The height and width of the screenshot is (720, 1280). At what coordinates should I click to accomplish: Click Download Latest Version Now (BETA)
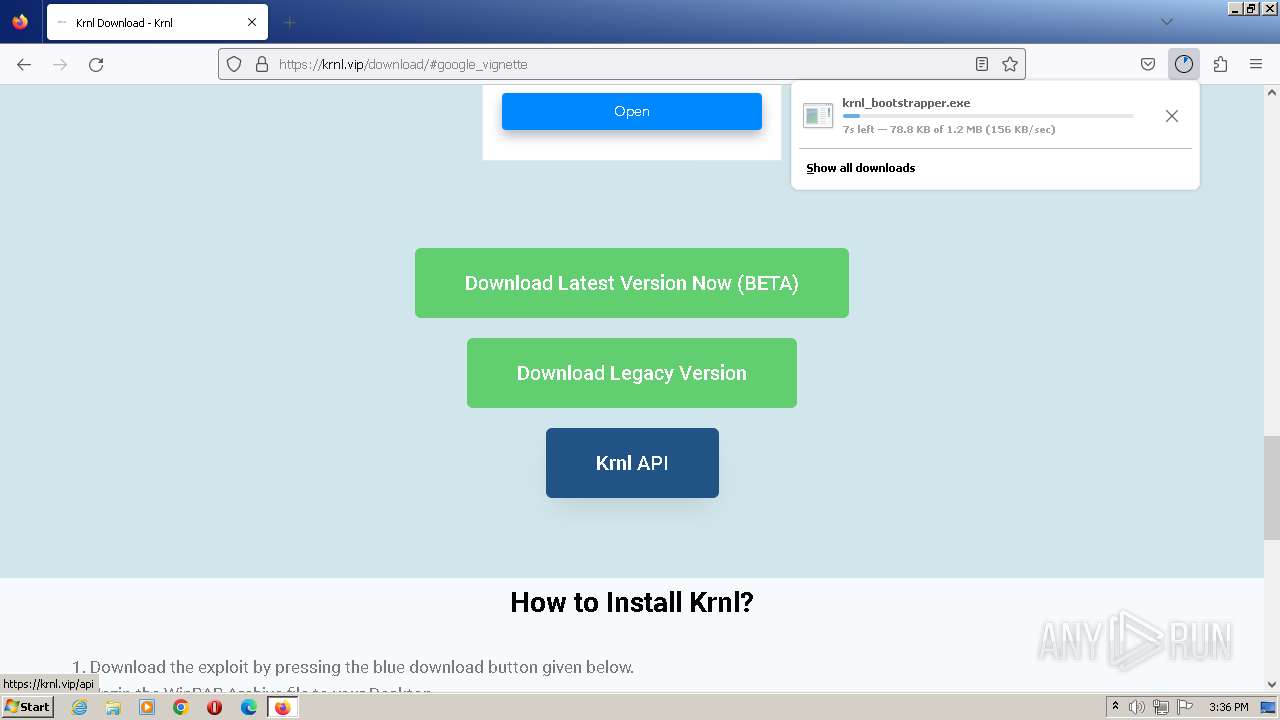[632, 283]
